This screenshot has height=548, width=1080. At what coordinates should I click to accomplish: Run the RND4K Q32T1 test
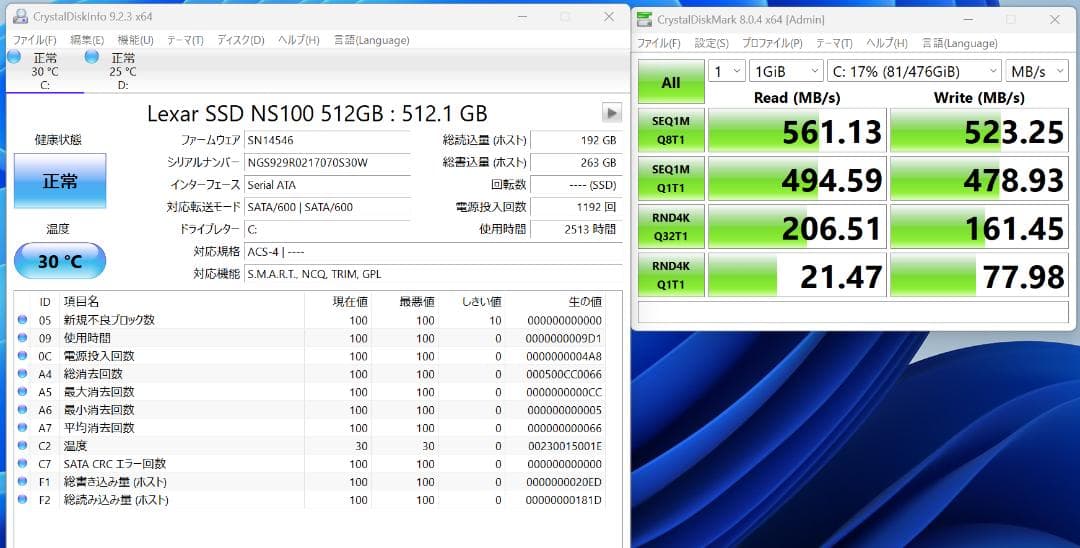(x=671, y=227)
